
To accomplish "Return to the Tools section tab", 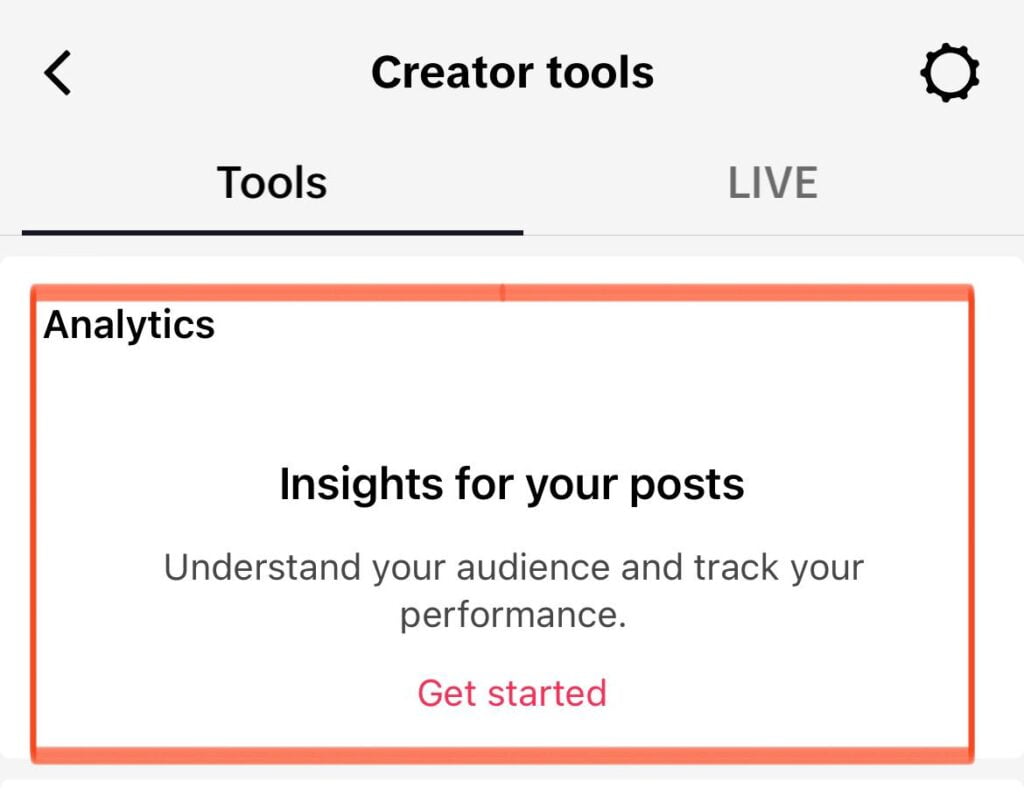I will (272, 183).
